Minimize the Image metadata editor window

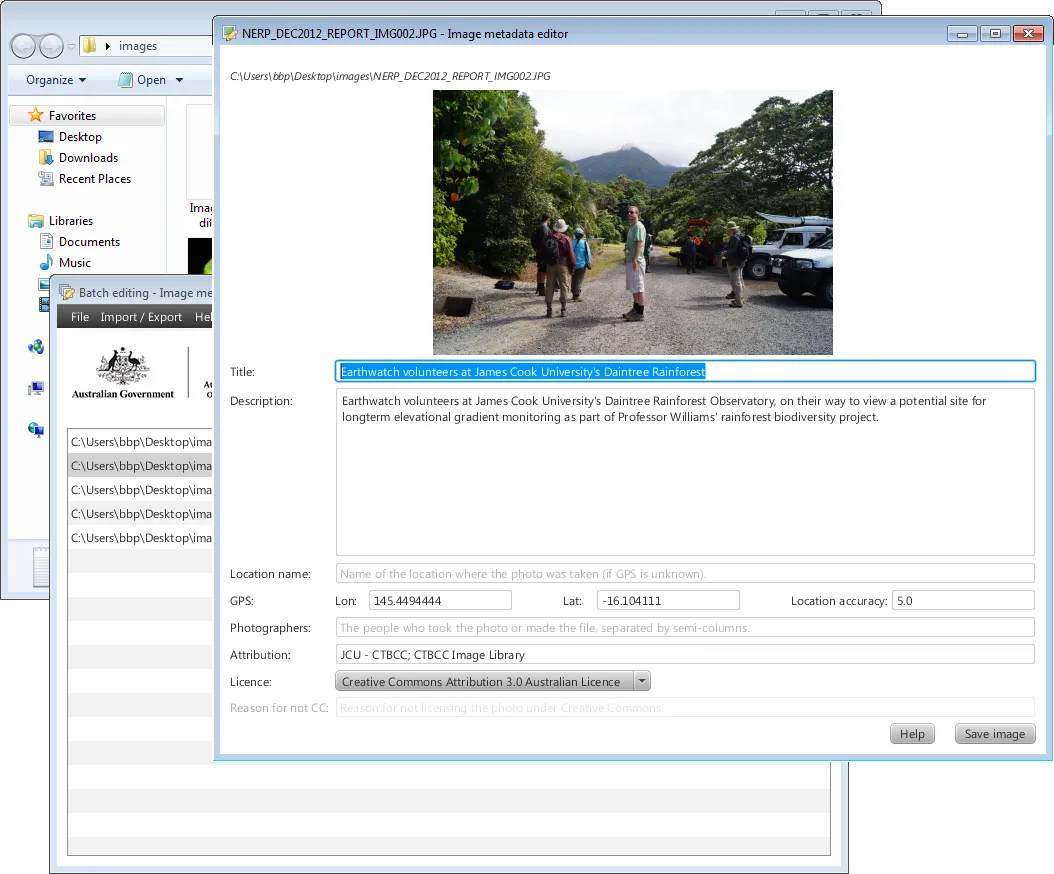point(963,34)
